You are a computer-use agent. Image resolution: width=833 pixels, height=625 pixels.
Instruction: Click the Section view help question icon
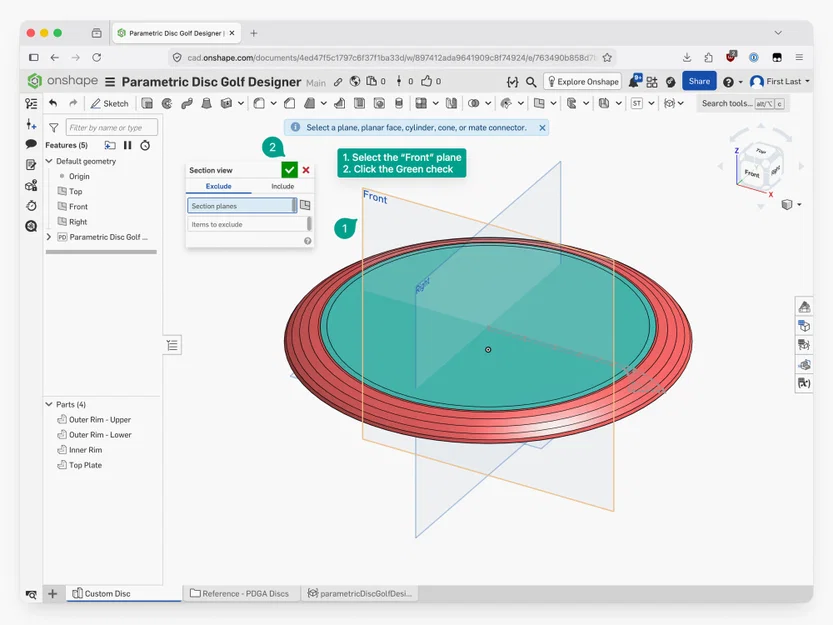click(308, 241)
